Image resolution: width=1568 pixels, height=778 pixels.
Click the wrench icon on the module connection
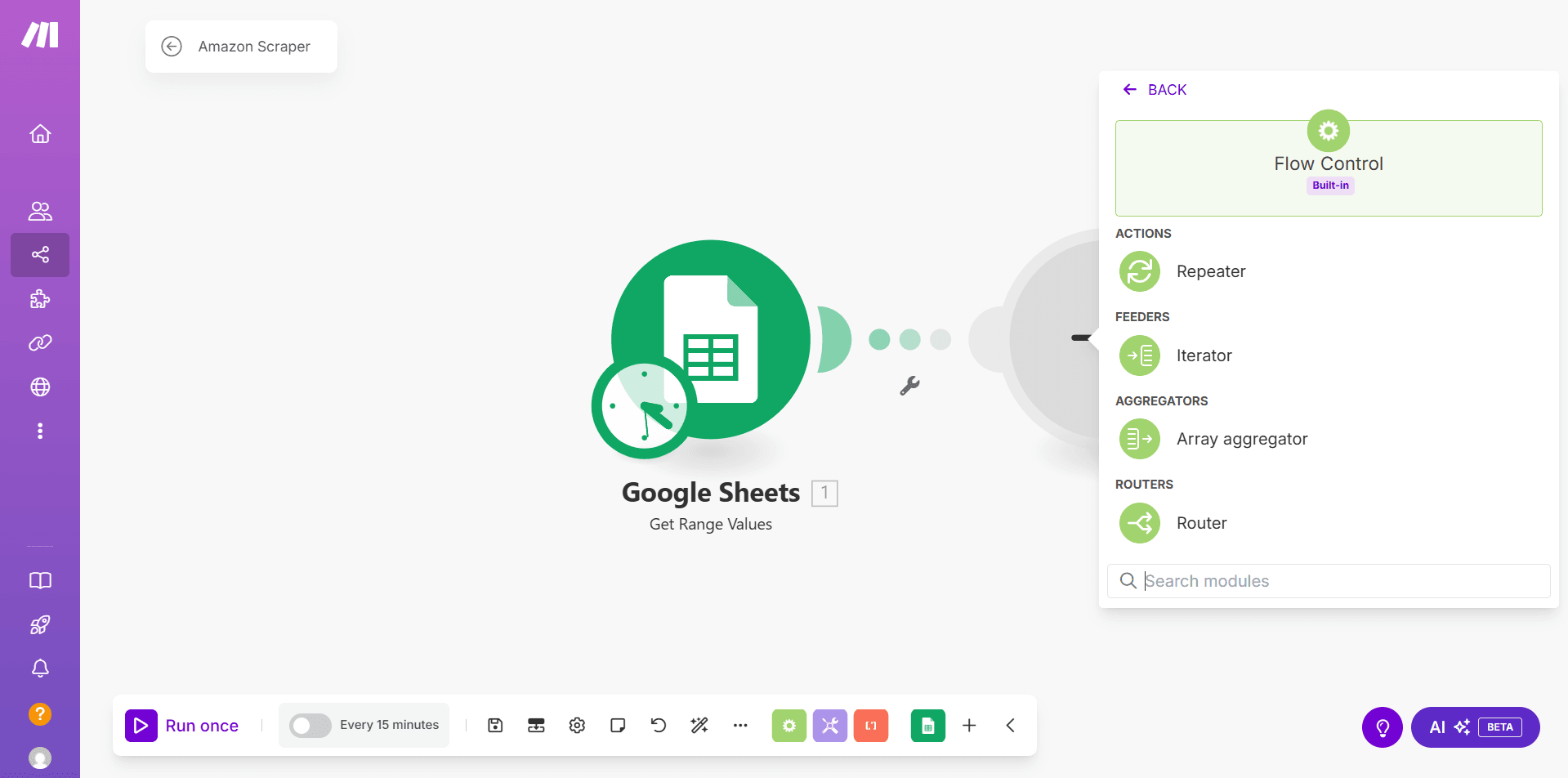(909, 386)
